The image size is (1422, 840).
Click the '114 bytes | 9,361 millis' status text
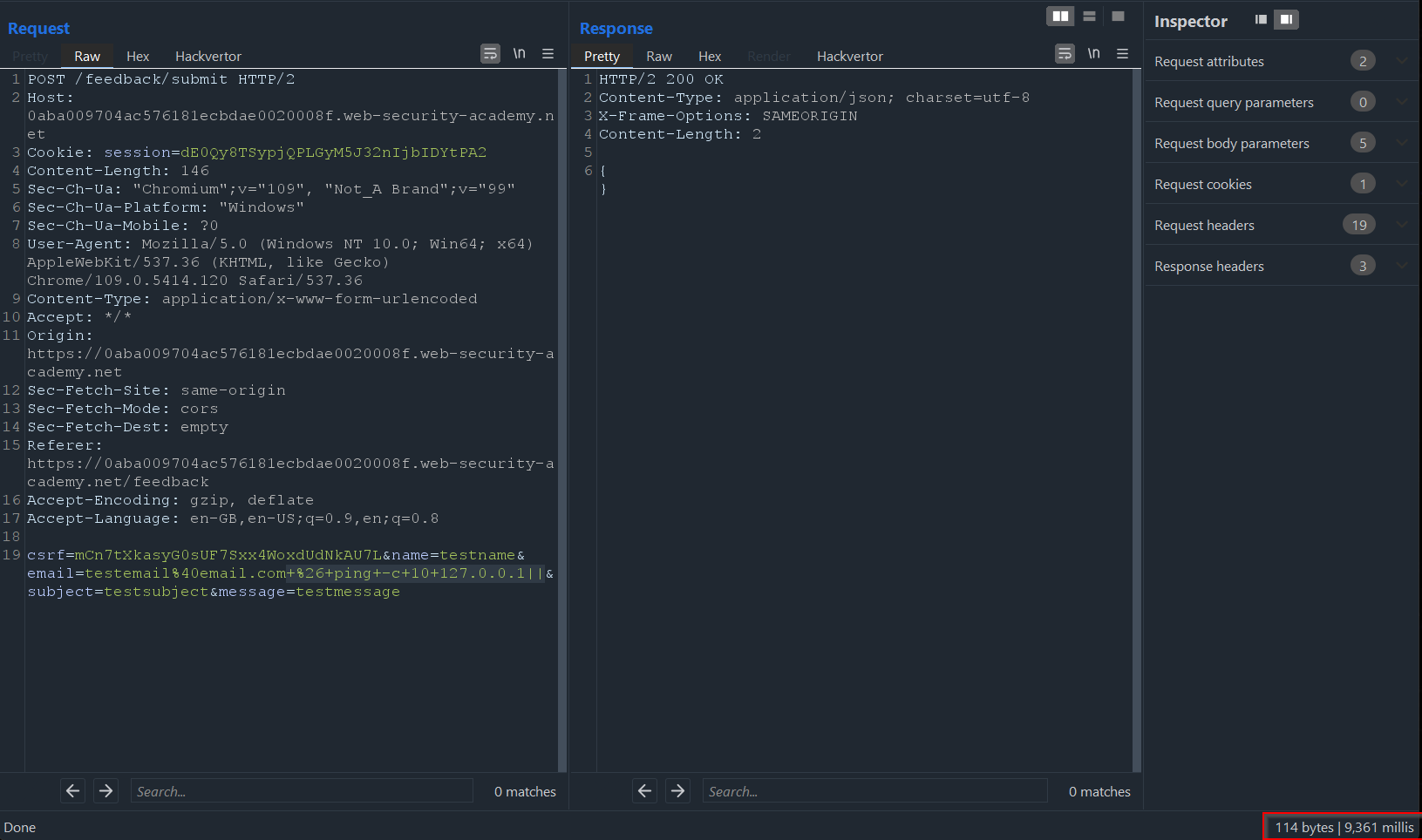click(1344, 827)
